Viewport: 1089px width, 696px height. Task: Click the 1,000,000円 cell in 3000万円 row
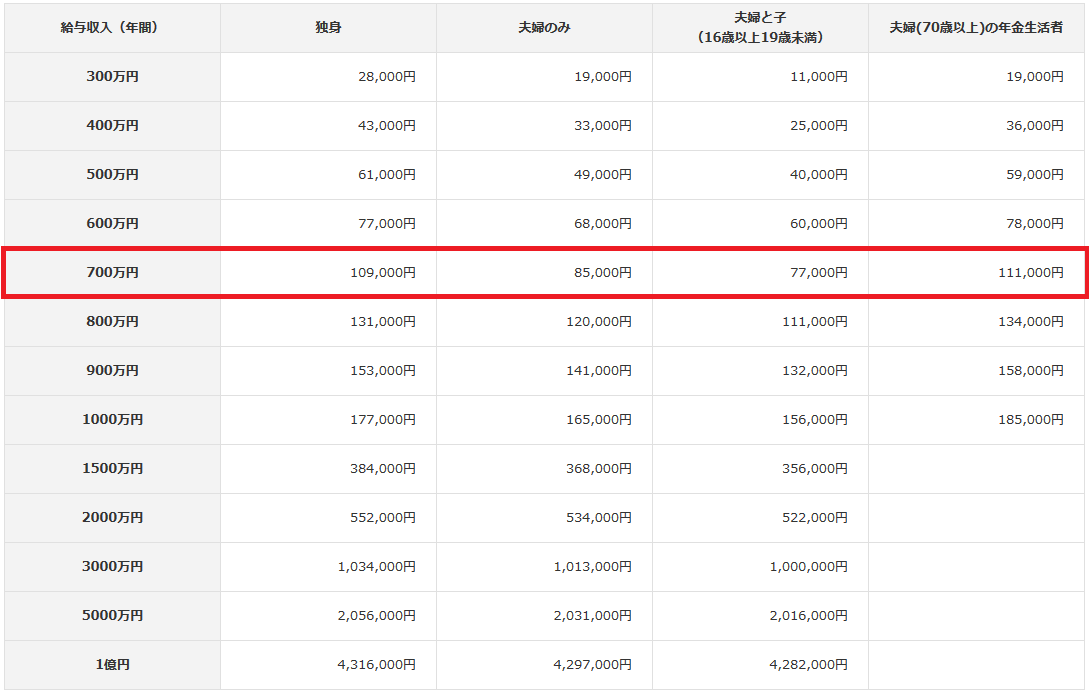808,566
